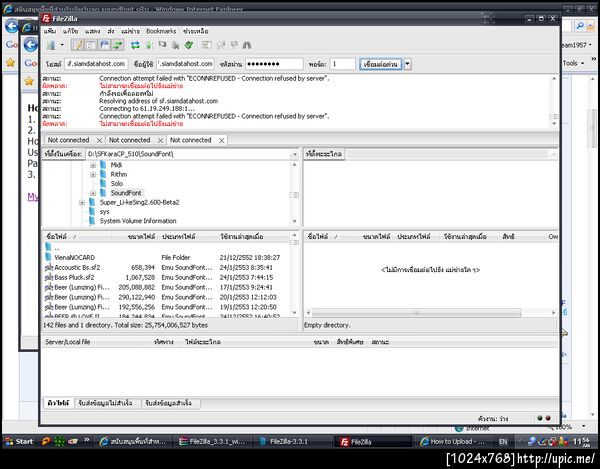Close the active third Not connected tab
This screenshot has width=600, height=469.
click(x=222, y=140)
